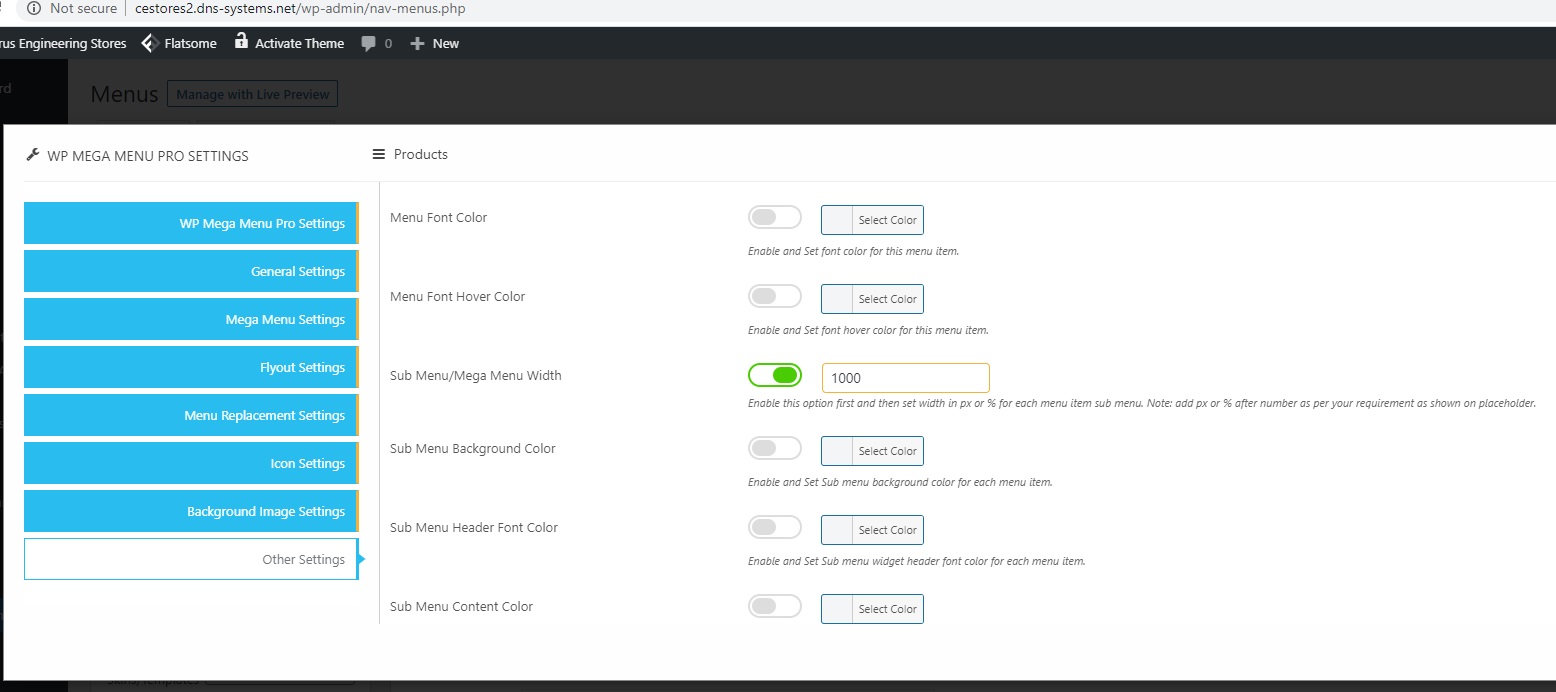Click the Flatsome logo icon in admin bar
1556x692 pixels.
point(149,43)
